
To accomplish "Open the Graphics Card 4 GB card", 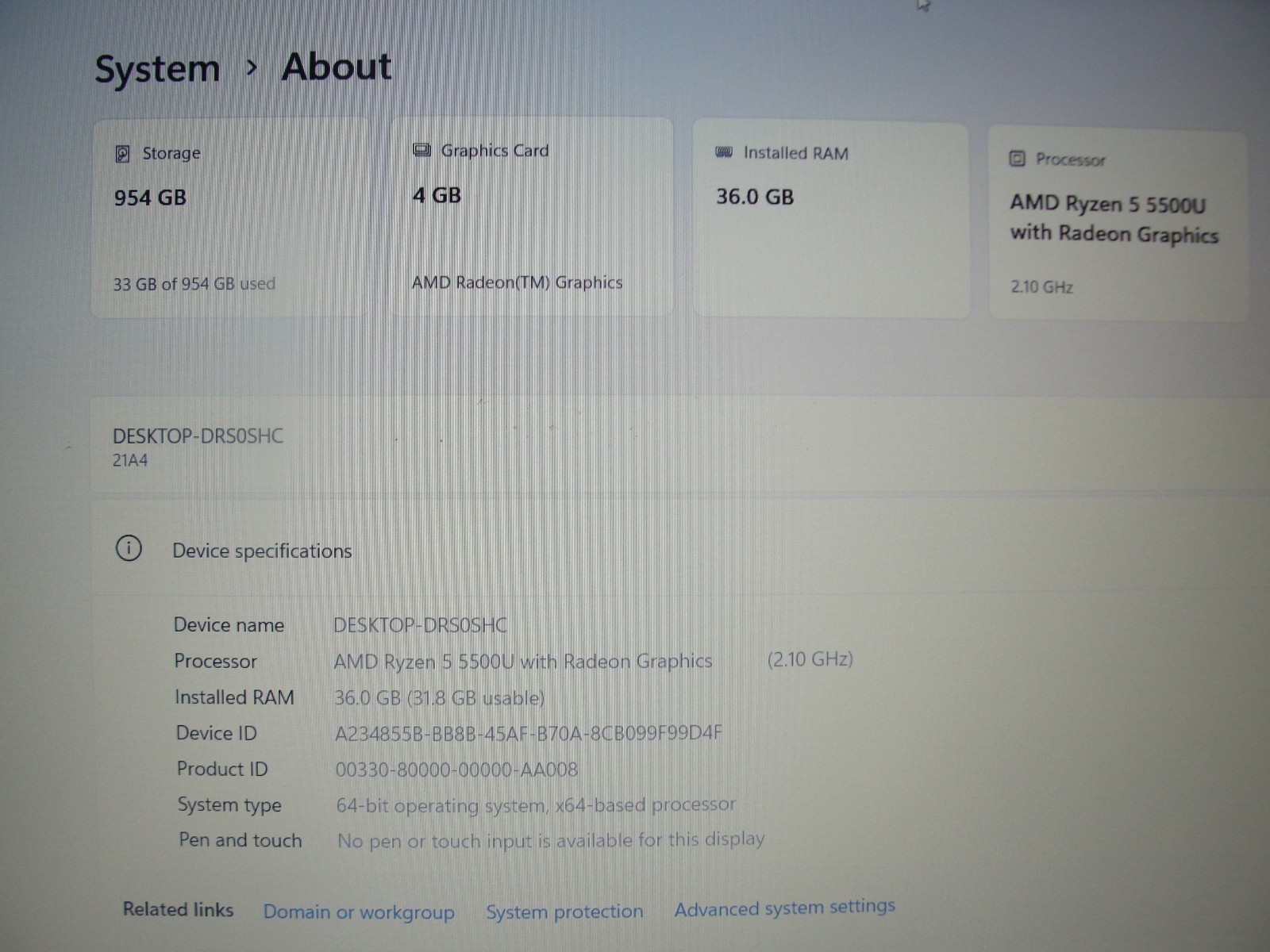I will pyautogui.click(x=532, y=217).
